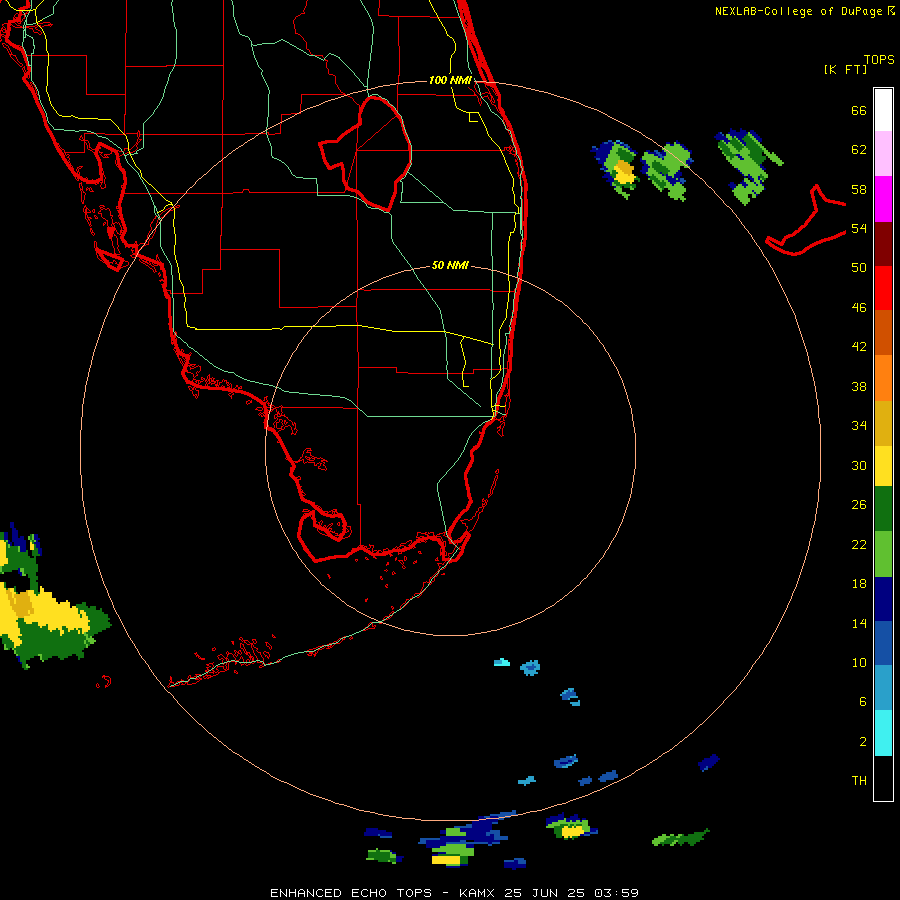Click the legend value 66

pos(859,110)
